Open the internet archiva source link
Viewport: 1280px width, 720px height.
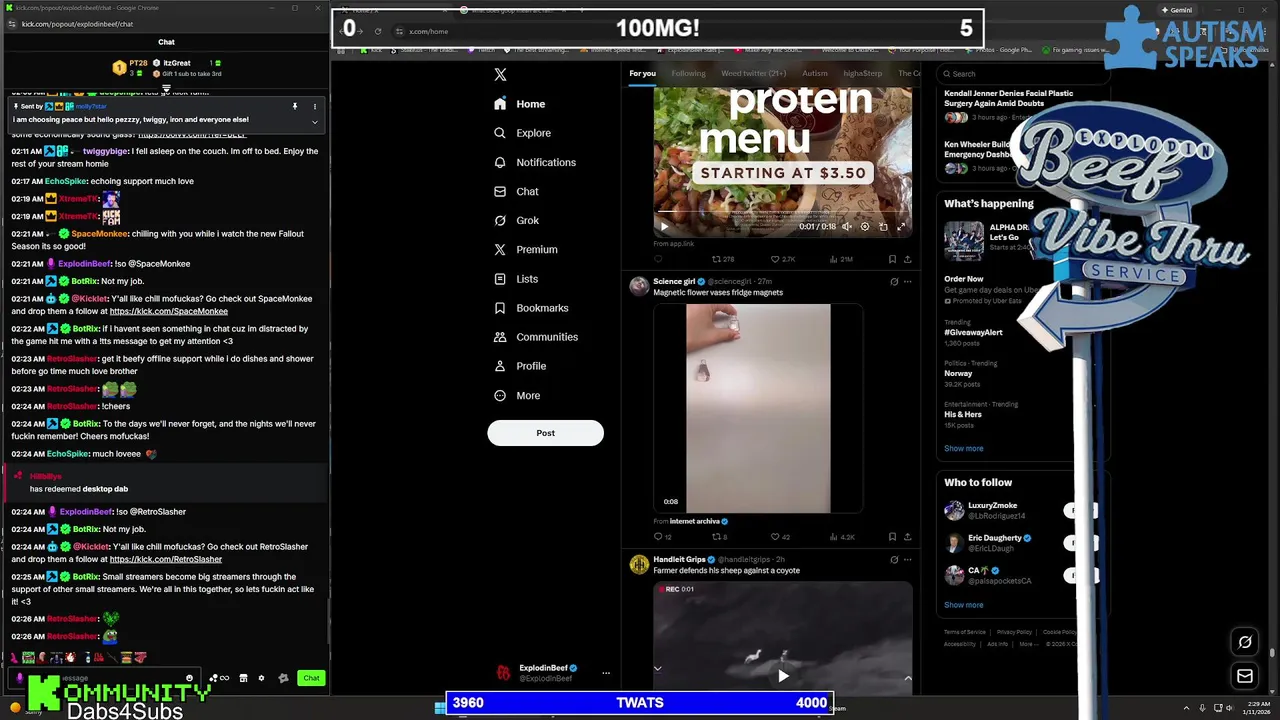point(698,521)
